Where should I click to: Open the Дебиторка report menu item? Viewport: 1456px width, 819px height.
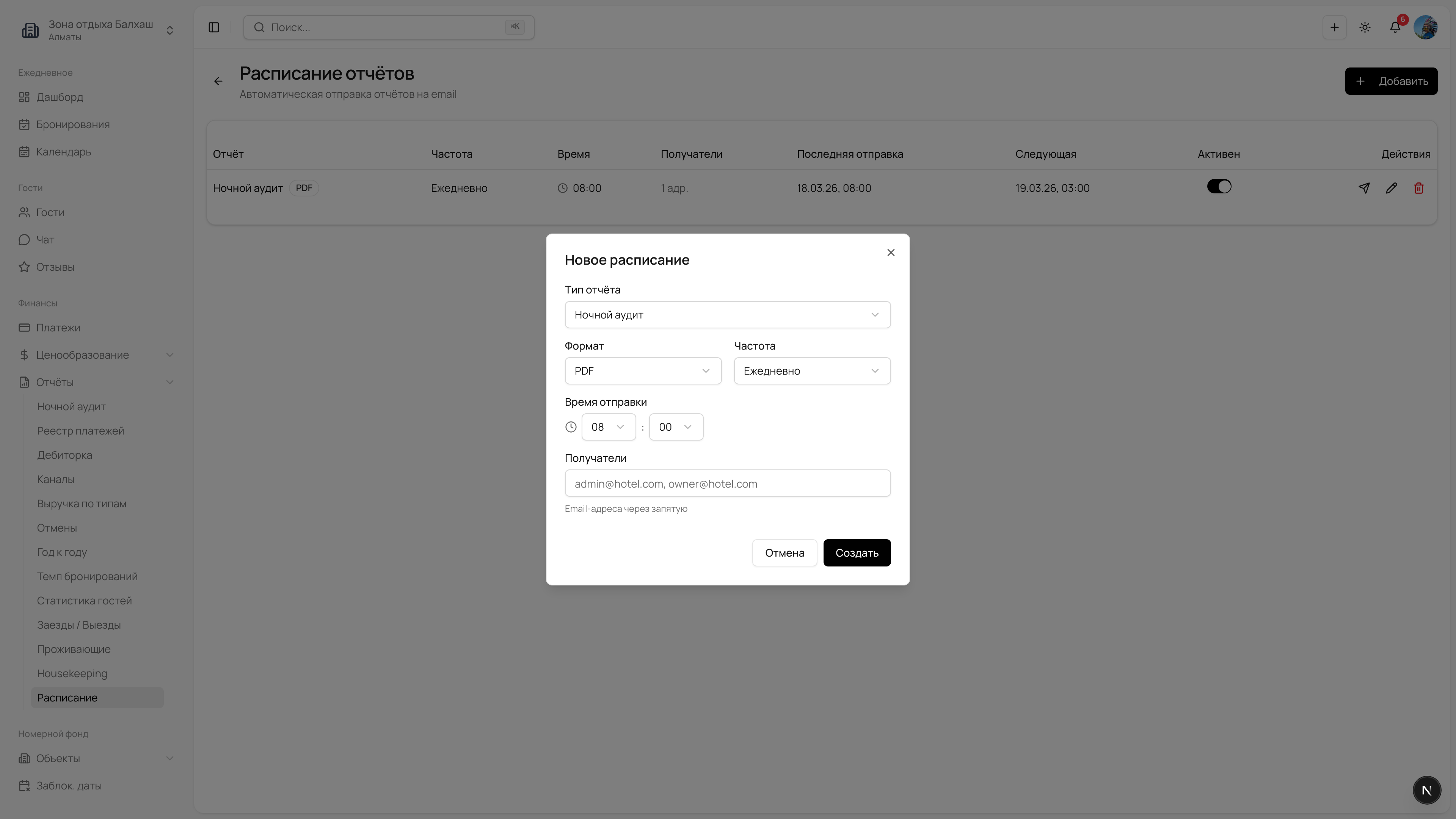pyautogui.click(x=64, y=455)
